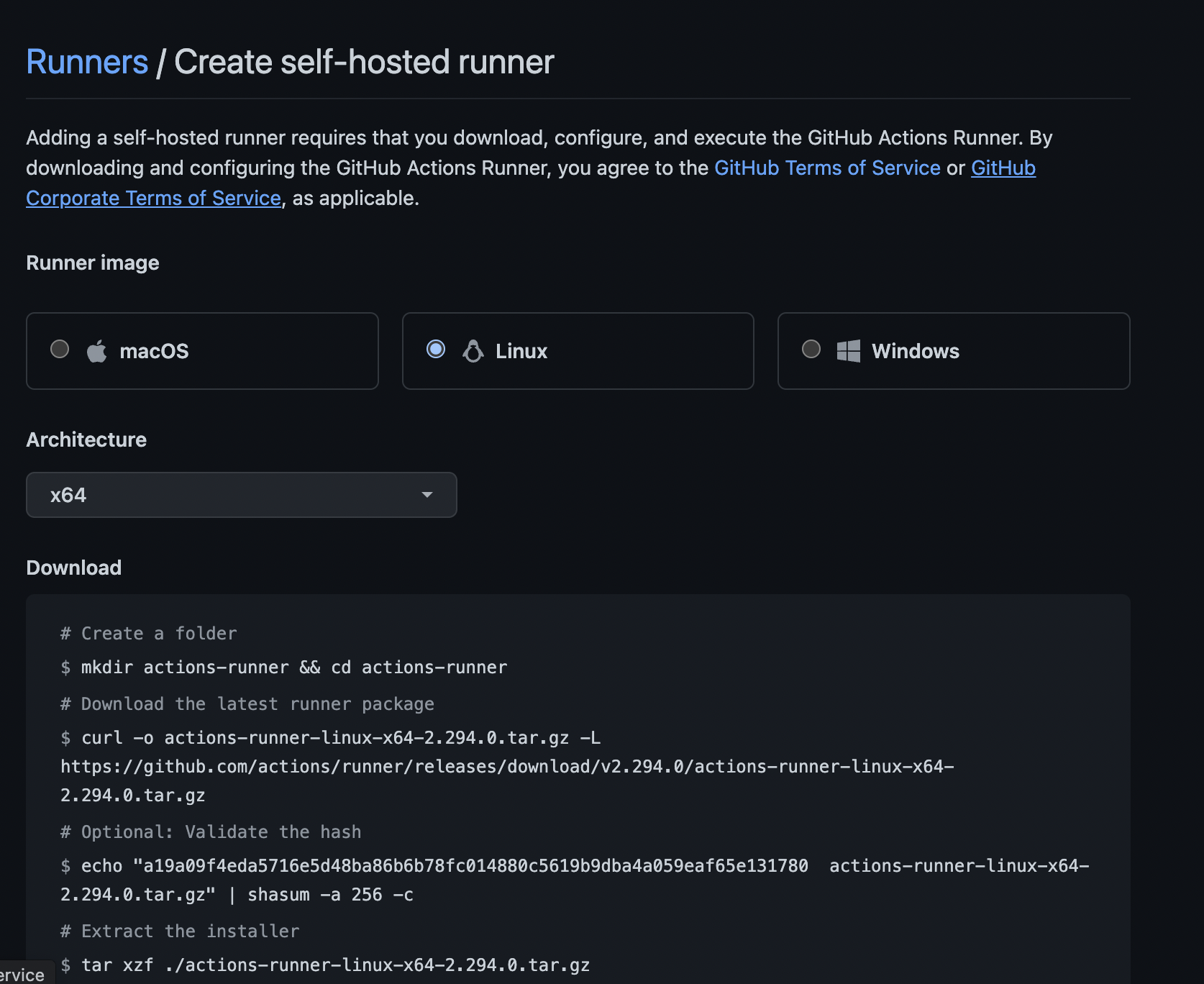Select the macOS runner image radio button
Image resolution: width=1204 pixels, height=984 pixels.
(60, 349)
